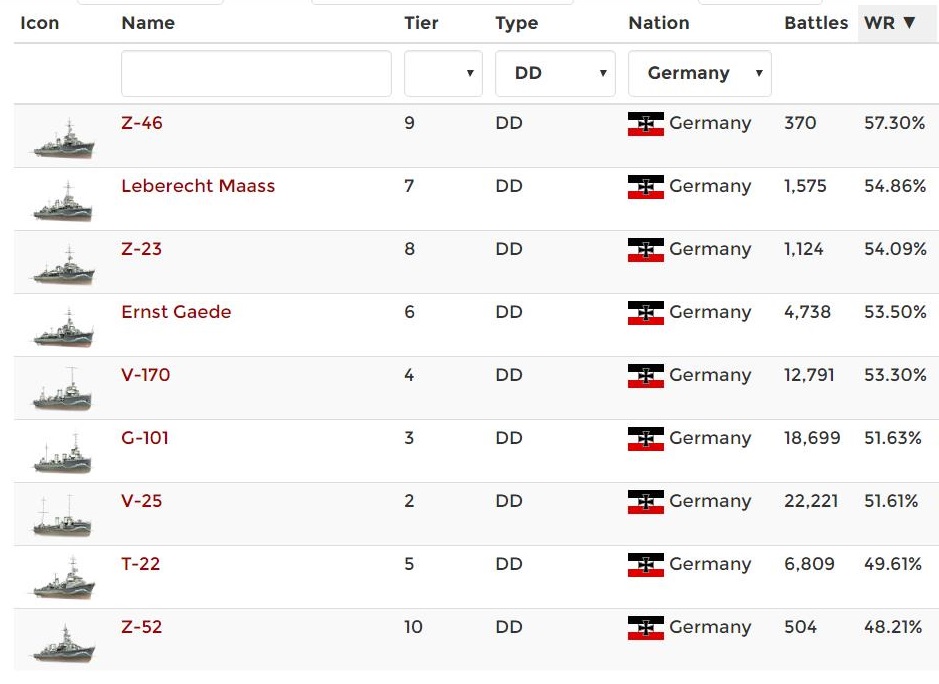This screenshot has width=939, height=684.
Task: Focus the Name filter text field
Action: tap(256, 74)
